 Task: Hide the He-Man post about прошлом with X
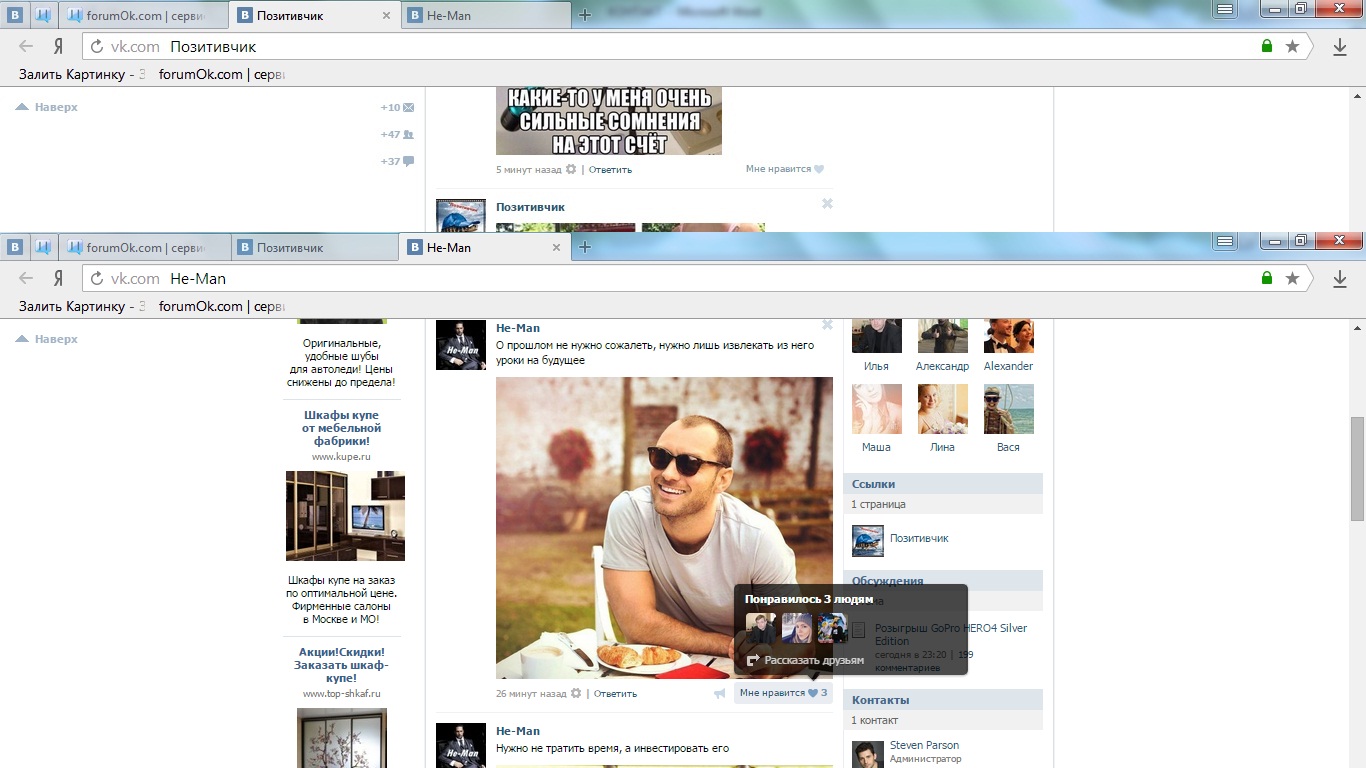827,324
